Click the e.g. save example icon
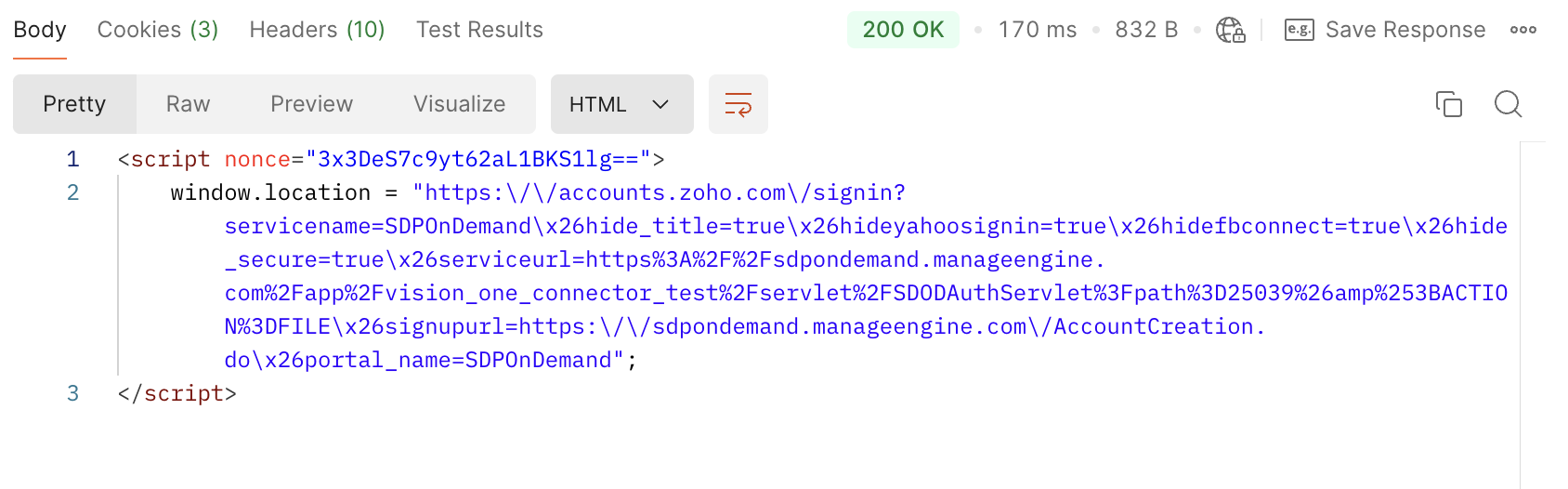The width and height of the screenshot is (1568, 489). coord(1299,30)
